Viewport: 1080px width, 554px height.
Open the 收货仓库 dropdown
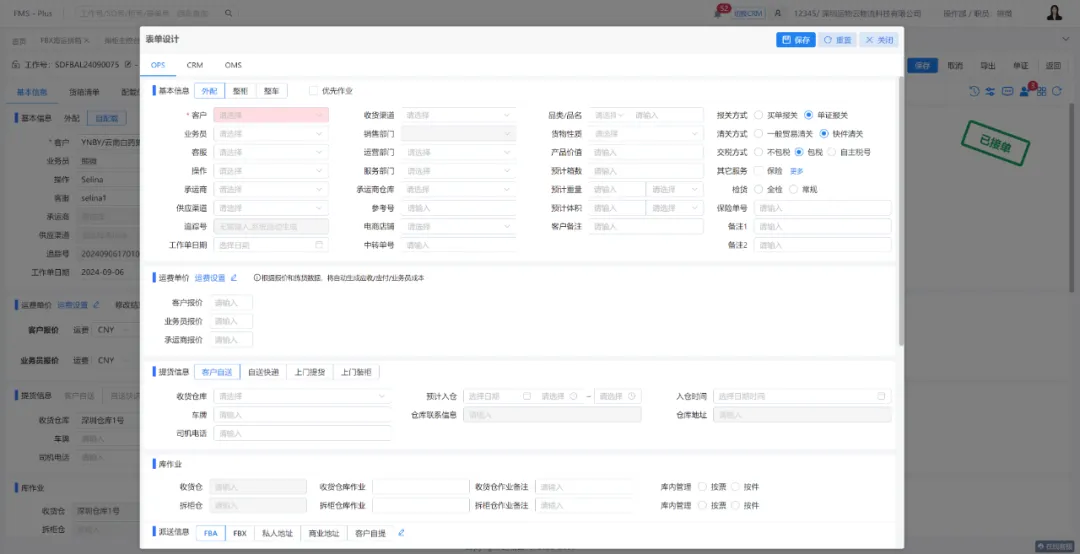pyautogui.click(x=302, y=396)
